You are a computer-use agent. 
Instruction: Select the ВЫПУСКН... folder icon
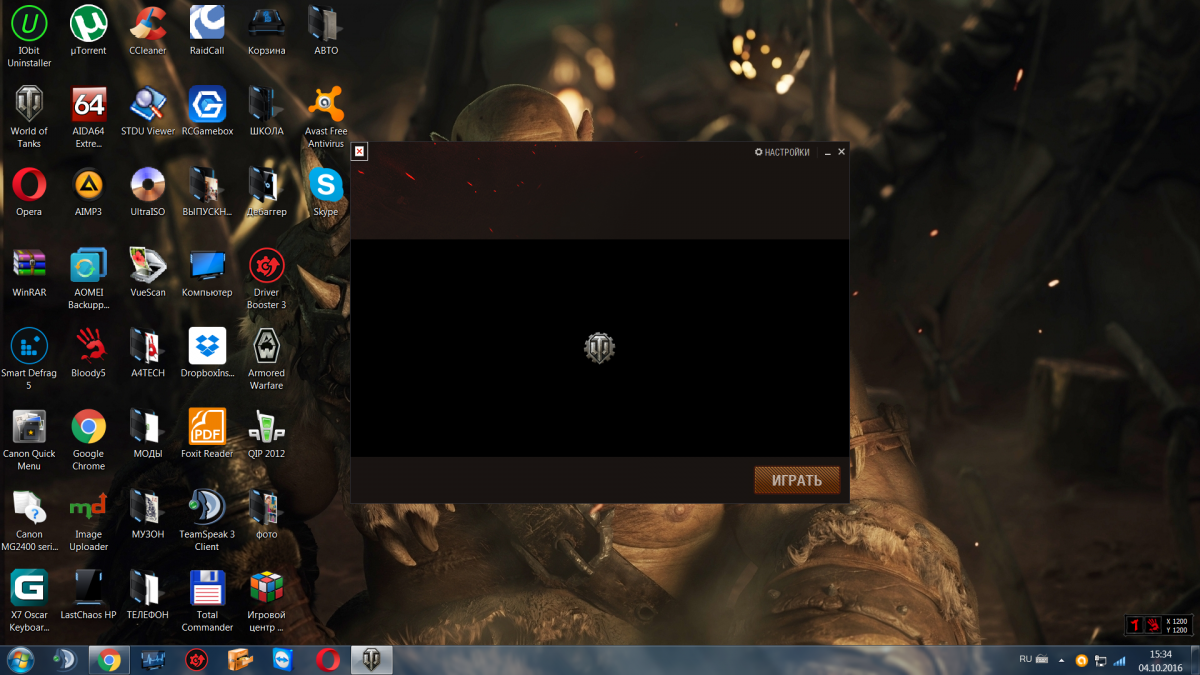point(207,193)
